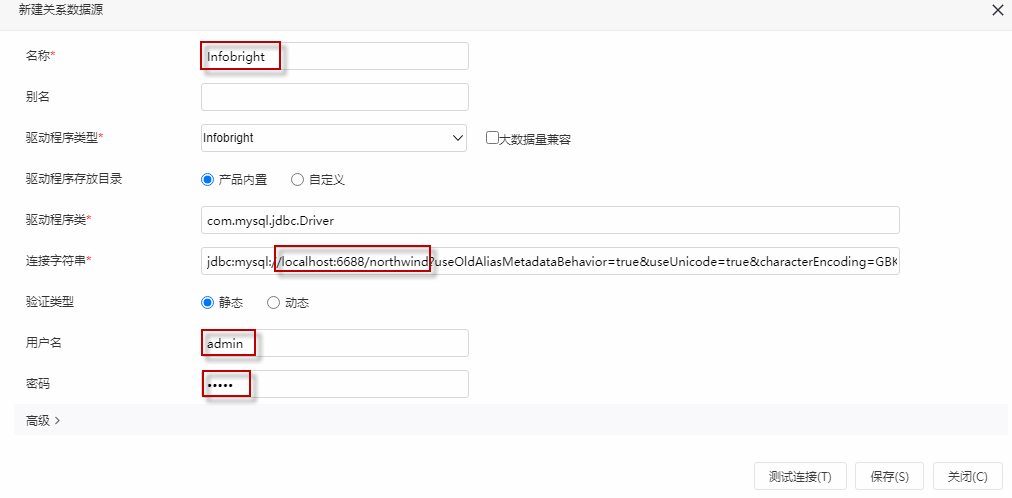Enable the 大数据量兼容 checkbox
The height and width of the screenshot is (498, 1012).
[492, 137]
